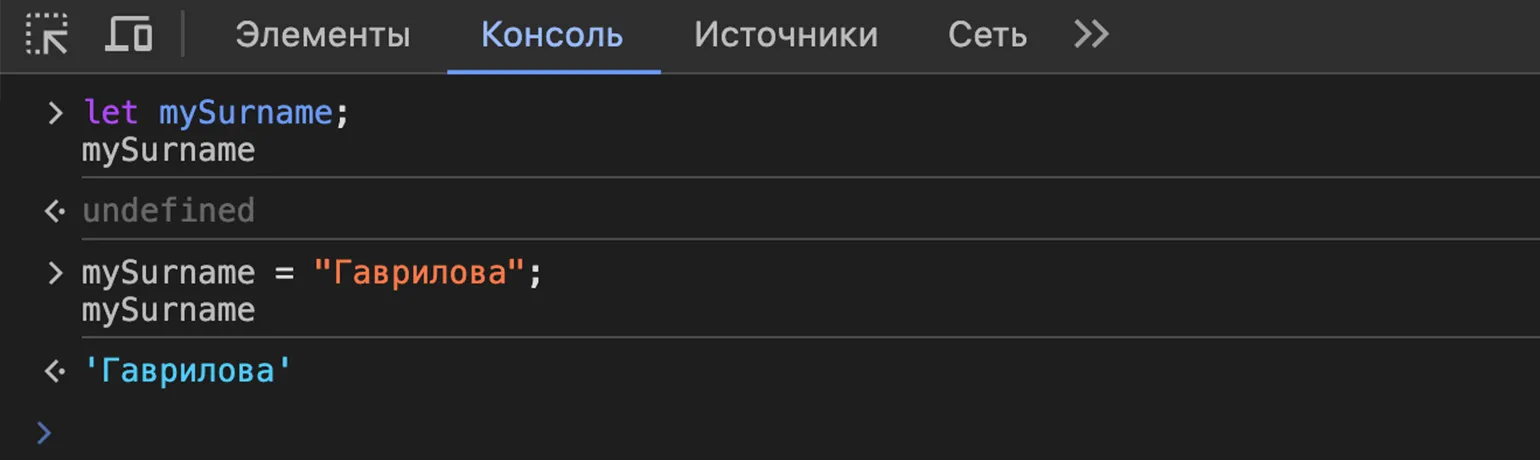Expand the hidden tabs chevron
The width and height of the screenshot is (1540, 460).
1091,35
